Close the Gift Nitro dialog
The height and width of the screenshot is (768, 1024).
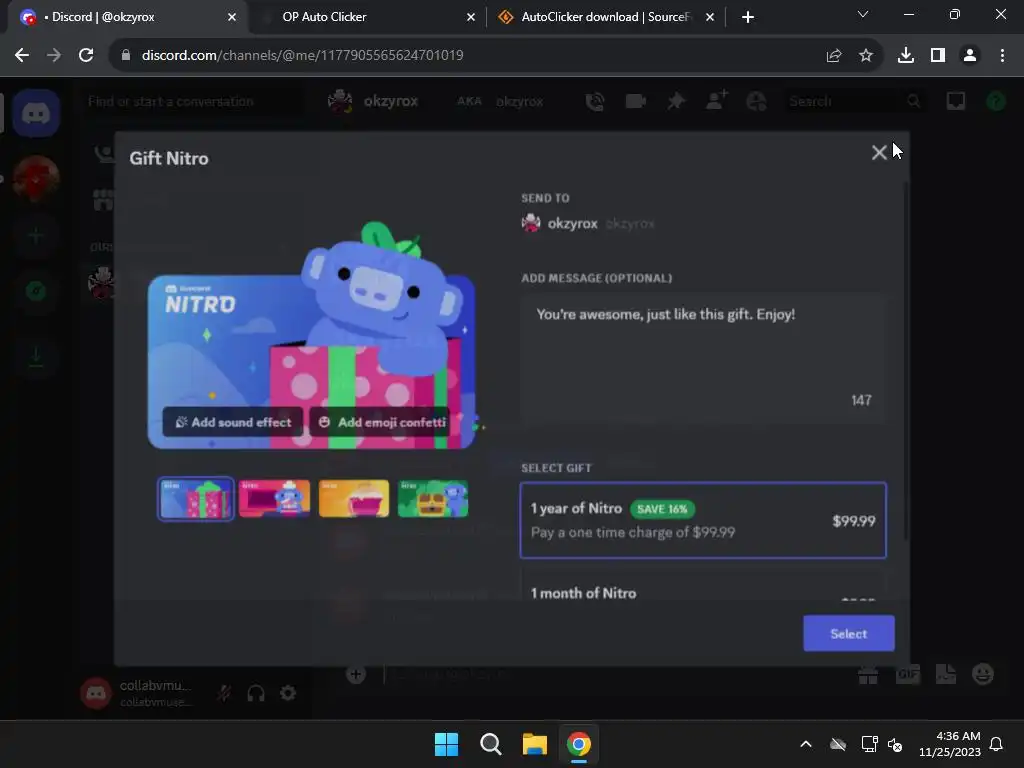pos(879,152)
